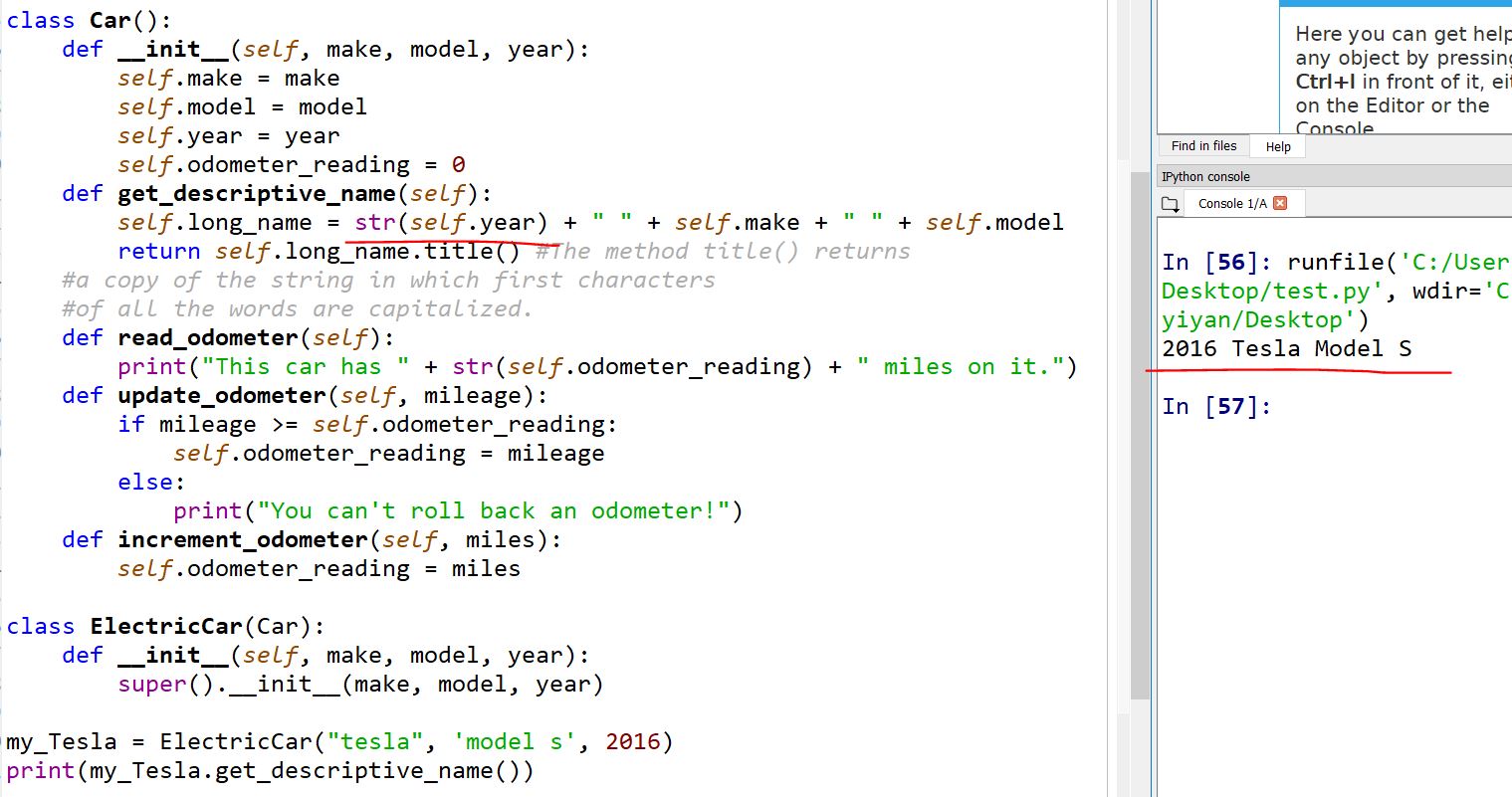The height and width of the screenshot is (797, 1512).
Task: Open the console tab browser folder icon
Action: (1171, 204)
